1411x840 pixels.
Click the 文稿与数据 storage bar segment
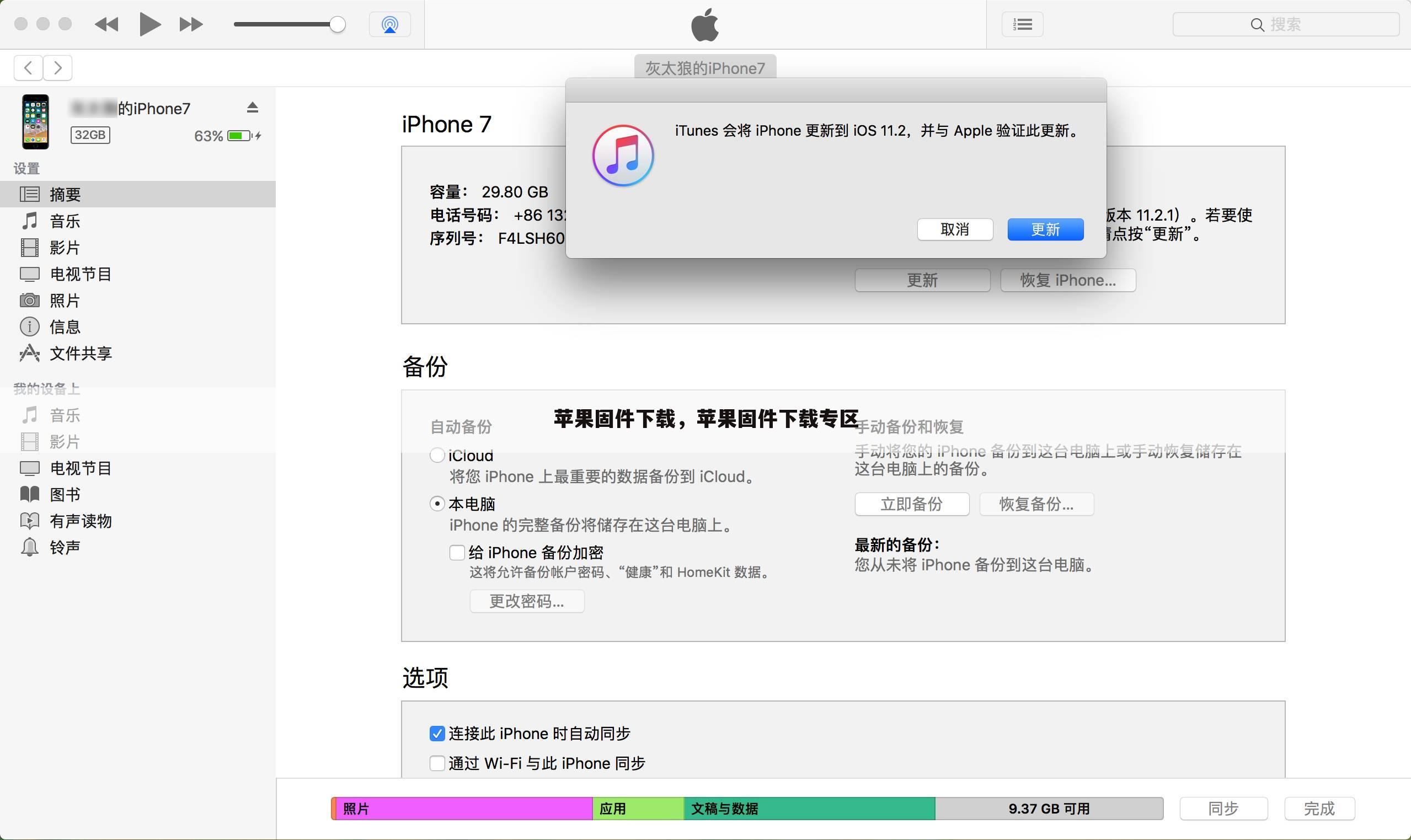(x=809, y=809)
